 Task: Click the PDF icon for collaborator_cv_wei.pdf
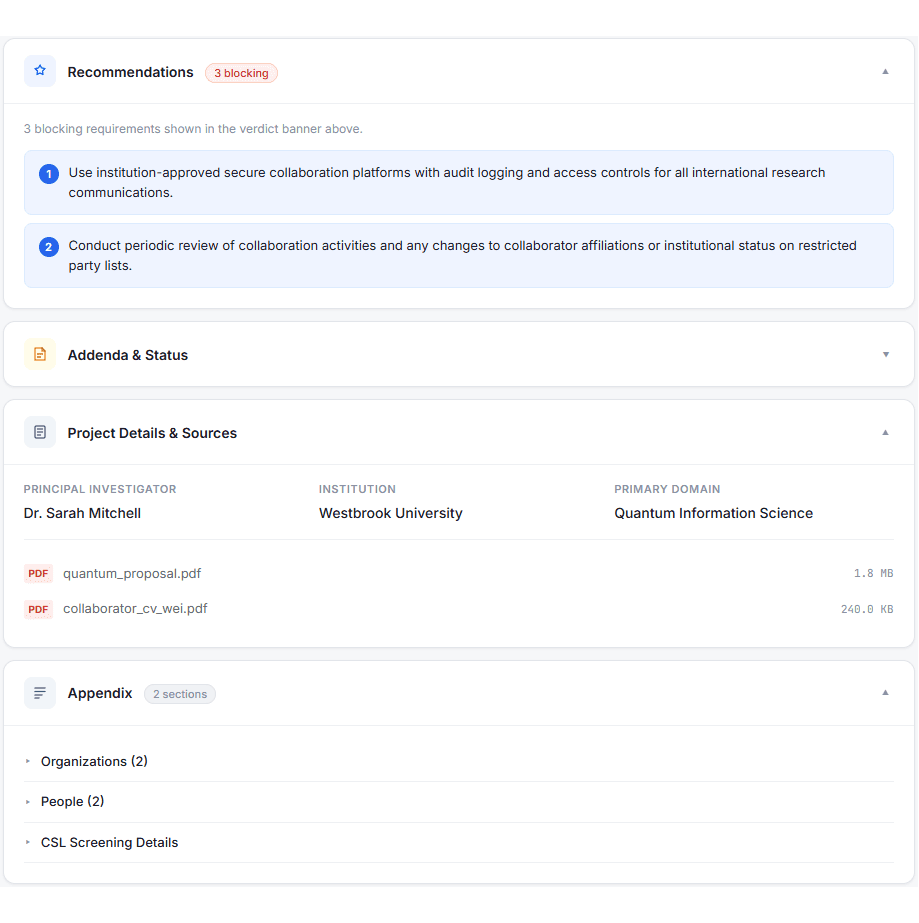tap(38, 608)
